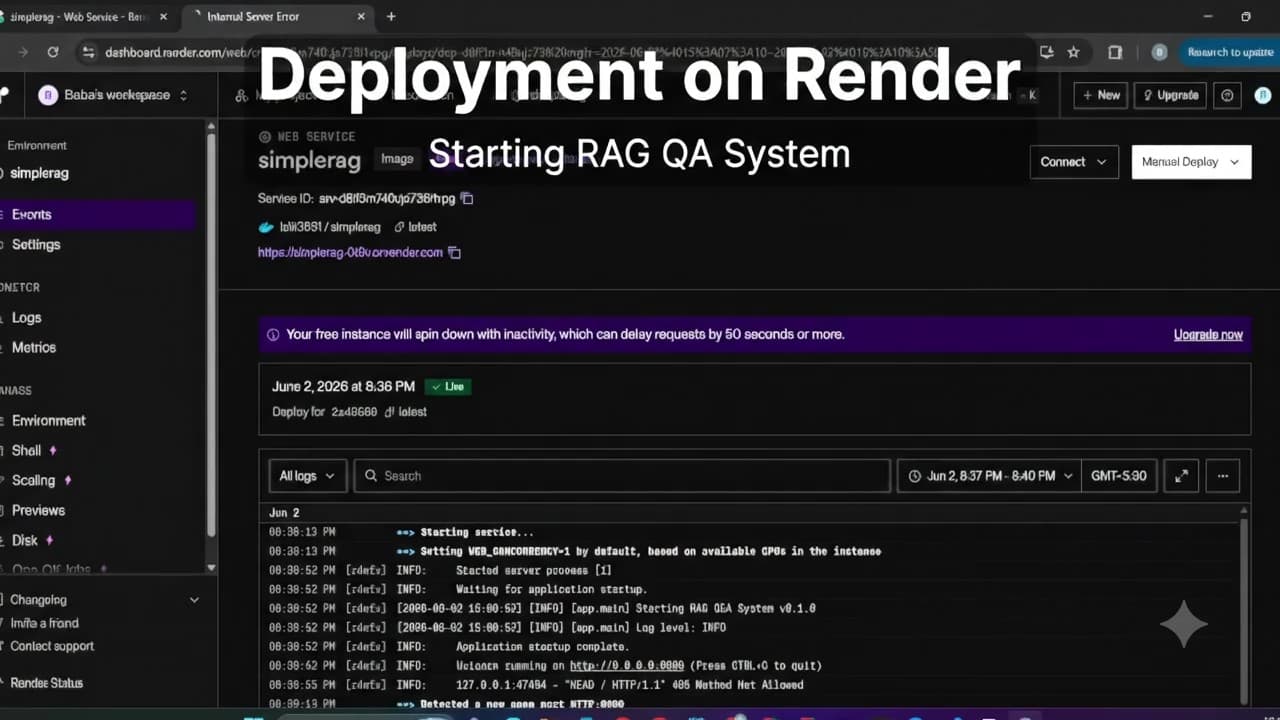Click the Upgrade now link

pos(1208,335)
